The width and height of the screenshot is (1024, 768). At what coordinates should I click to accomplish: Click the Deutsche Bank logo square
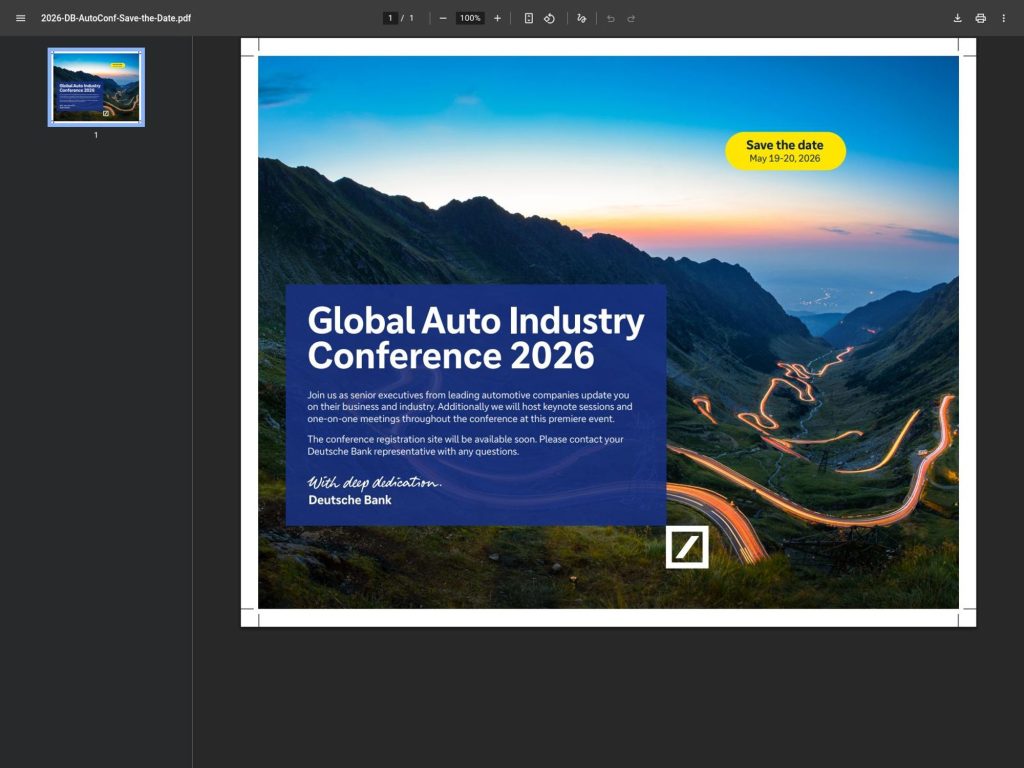point(686,545)
